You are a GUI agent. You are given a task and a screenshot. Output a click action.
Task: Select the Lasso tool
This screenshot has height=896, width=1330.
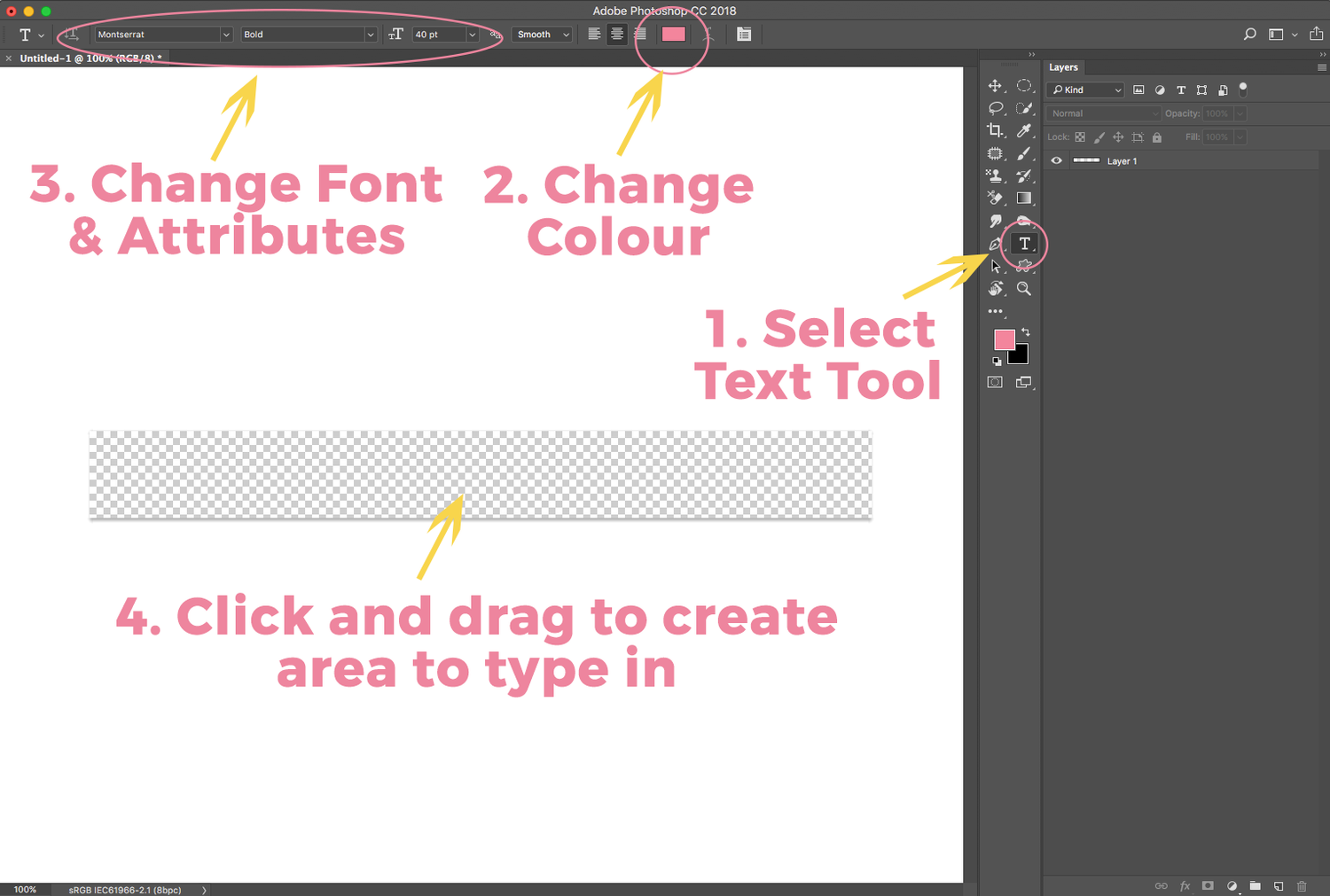pos(996,108)
